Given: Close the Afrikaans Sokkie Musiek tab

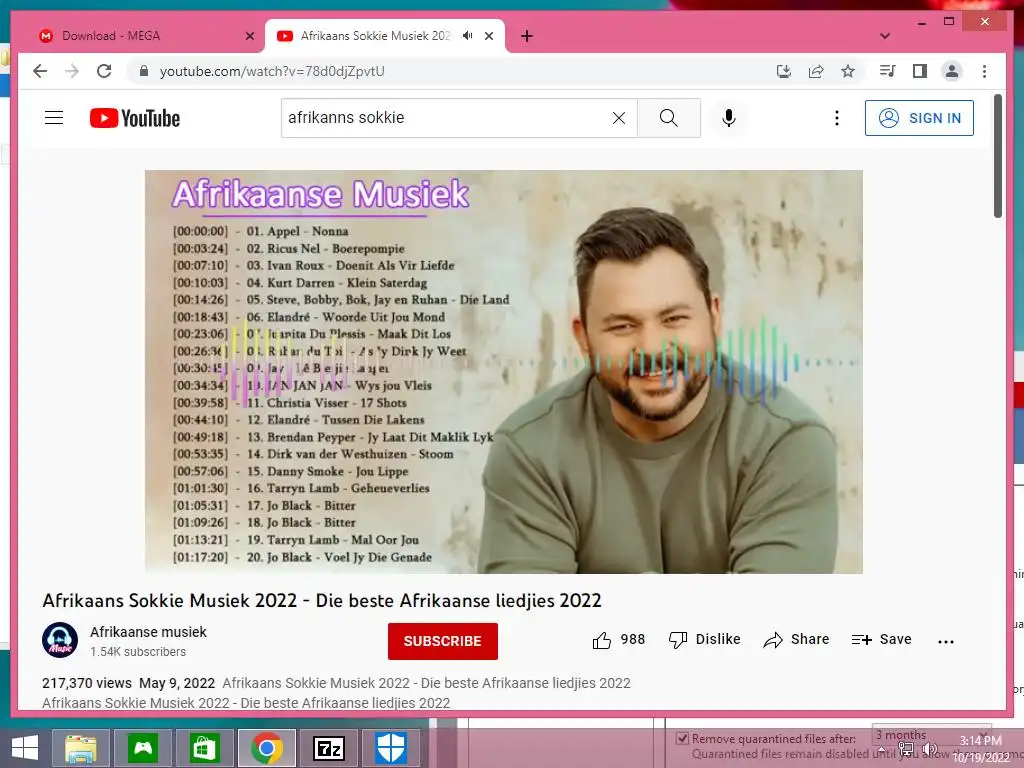Looking at the screenshot, I should click(488, 36).
